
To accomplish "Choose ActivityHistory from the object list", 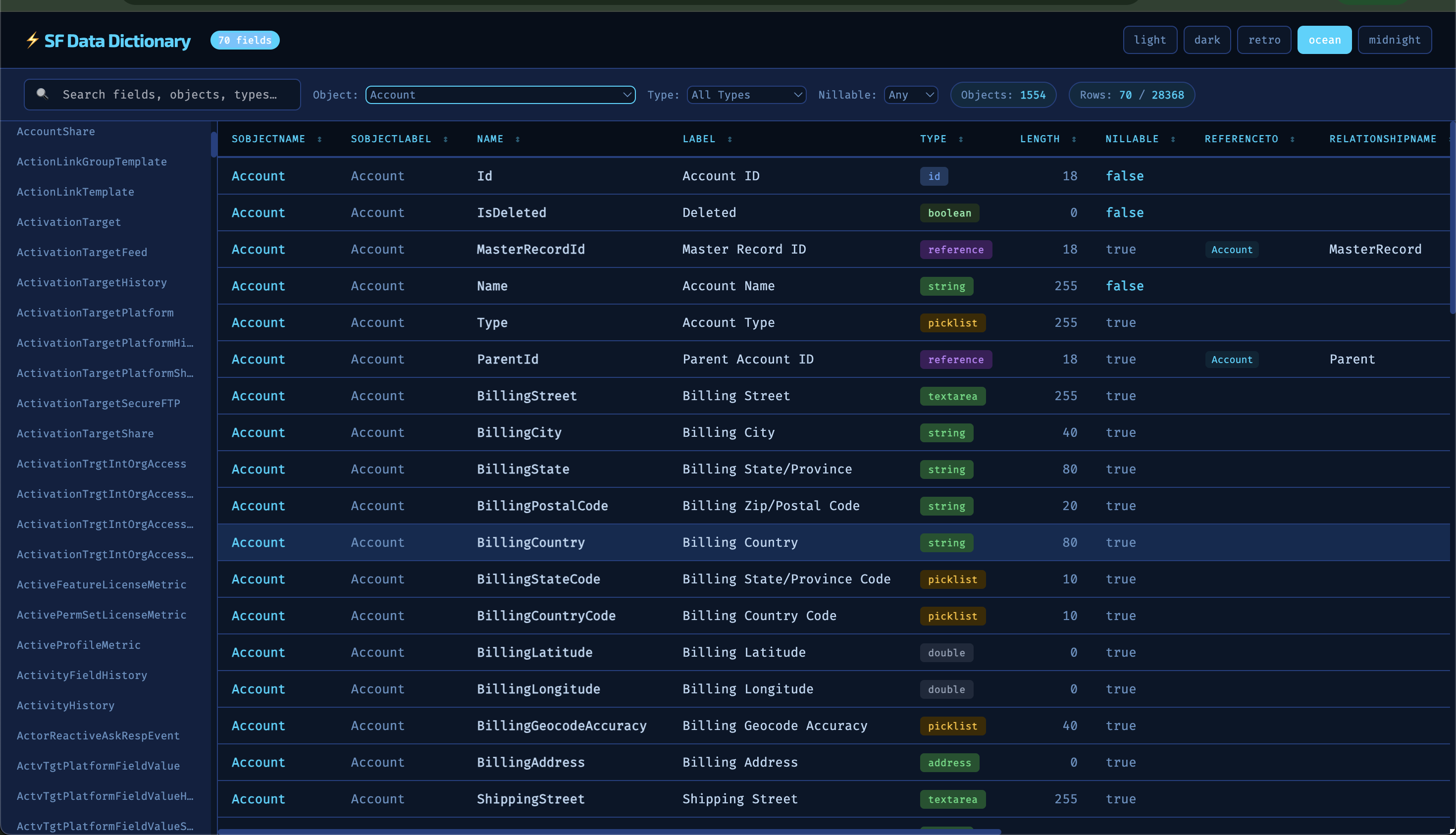I will coord(65,705).
